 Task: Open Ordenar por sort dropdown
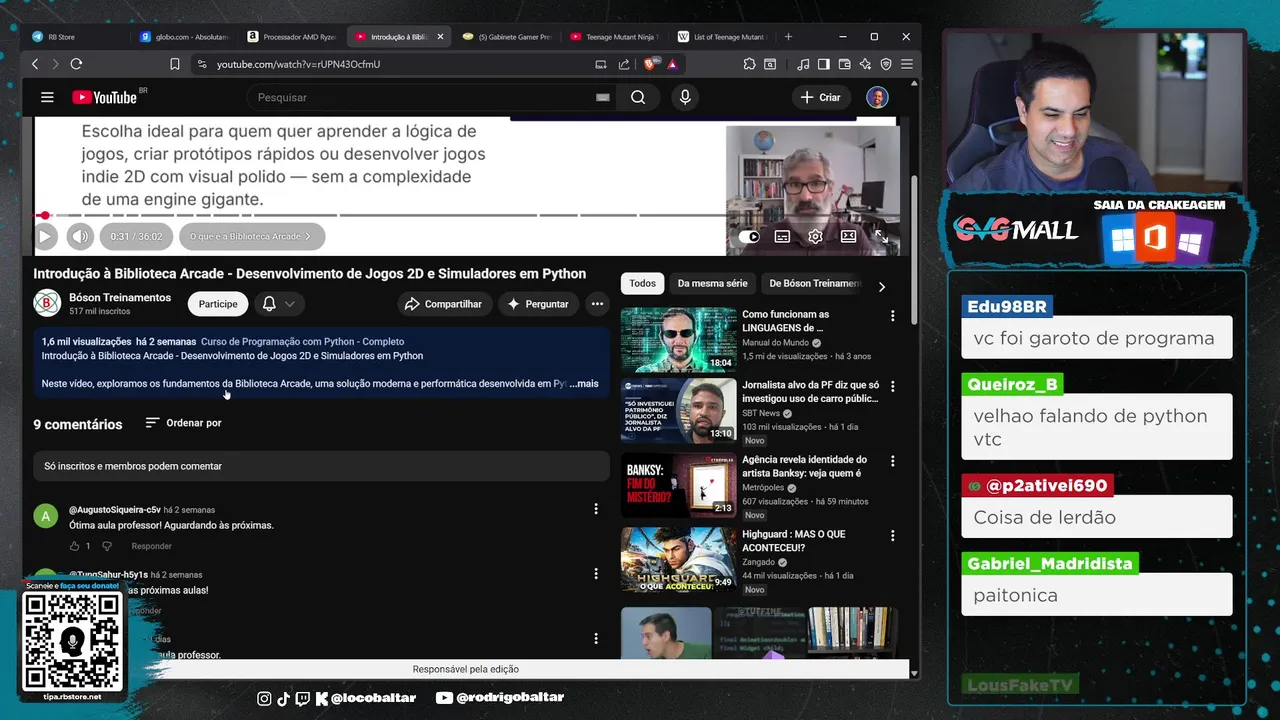click(x=183, y=423)
